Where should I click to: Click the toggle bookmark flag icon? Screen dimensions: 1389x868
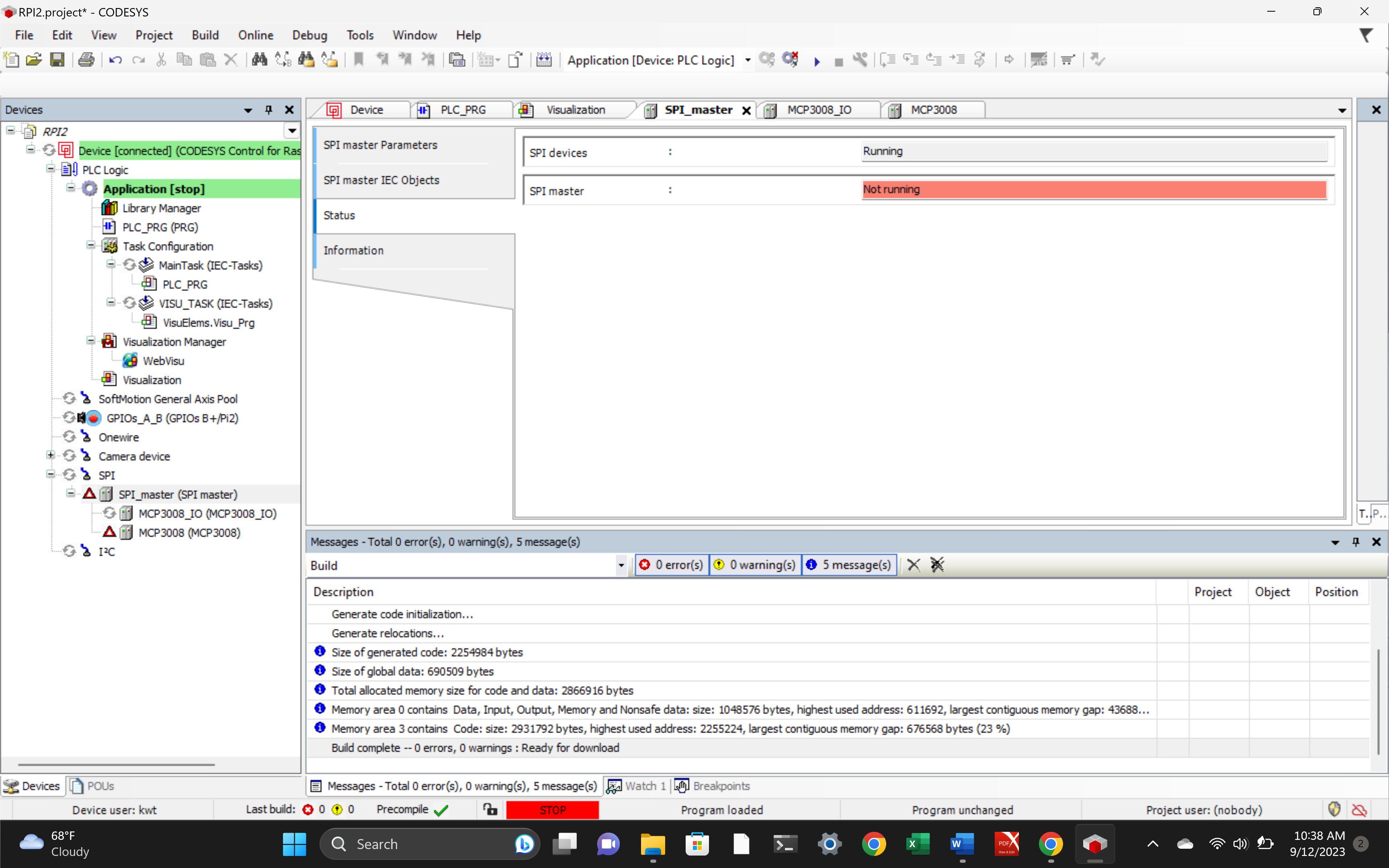coord(359,60)
